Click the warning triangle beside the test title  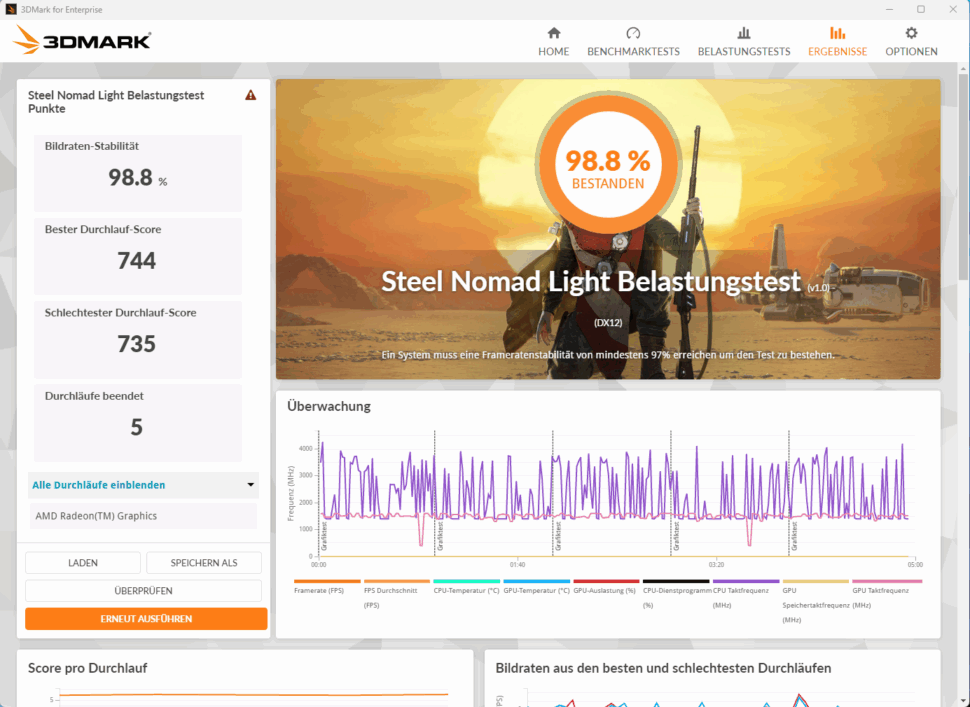point(251,95)
